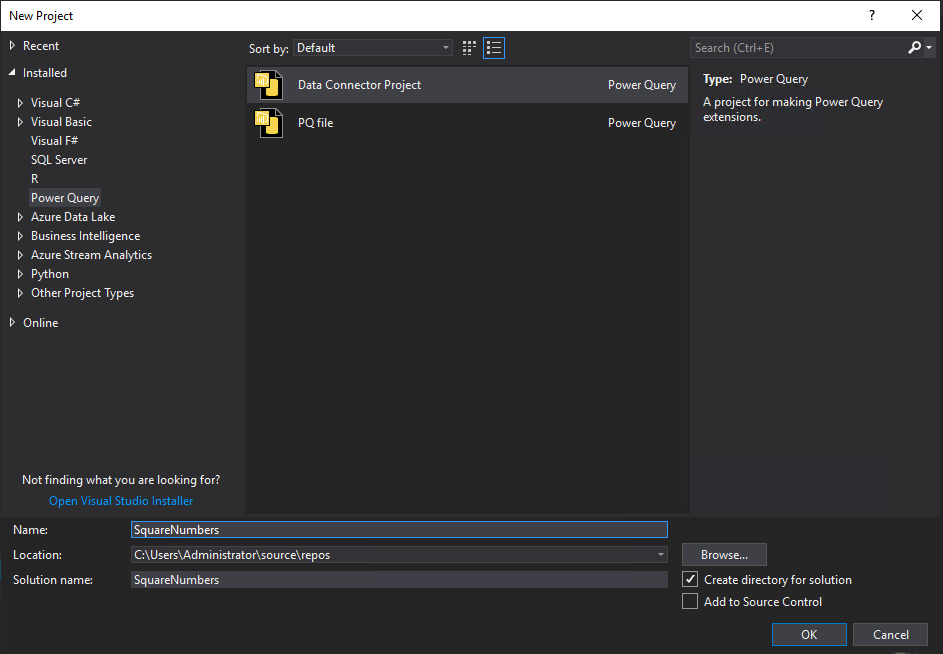Open the help question mark button
Viewport: 943px width, 654px height.
871,16
